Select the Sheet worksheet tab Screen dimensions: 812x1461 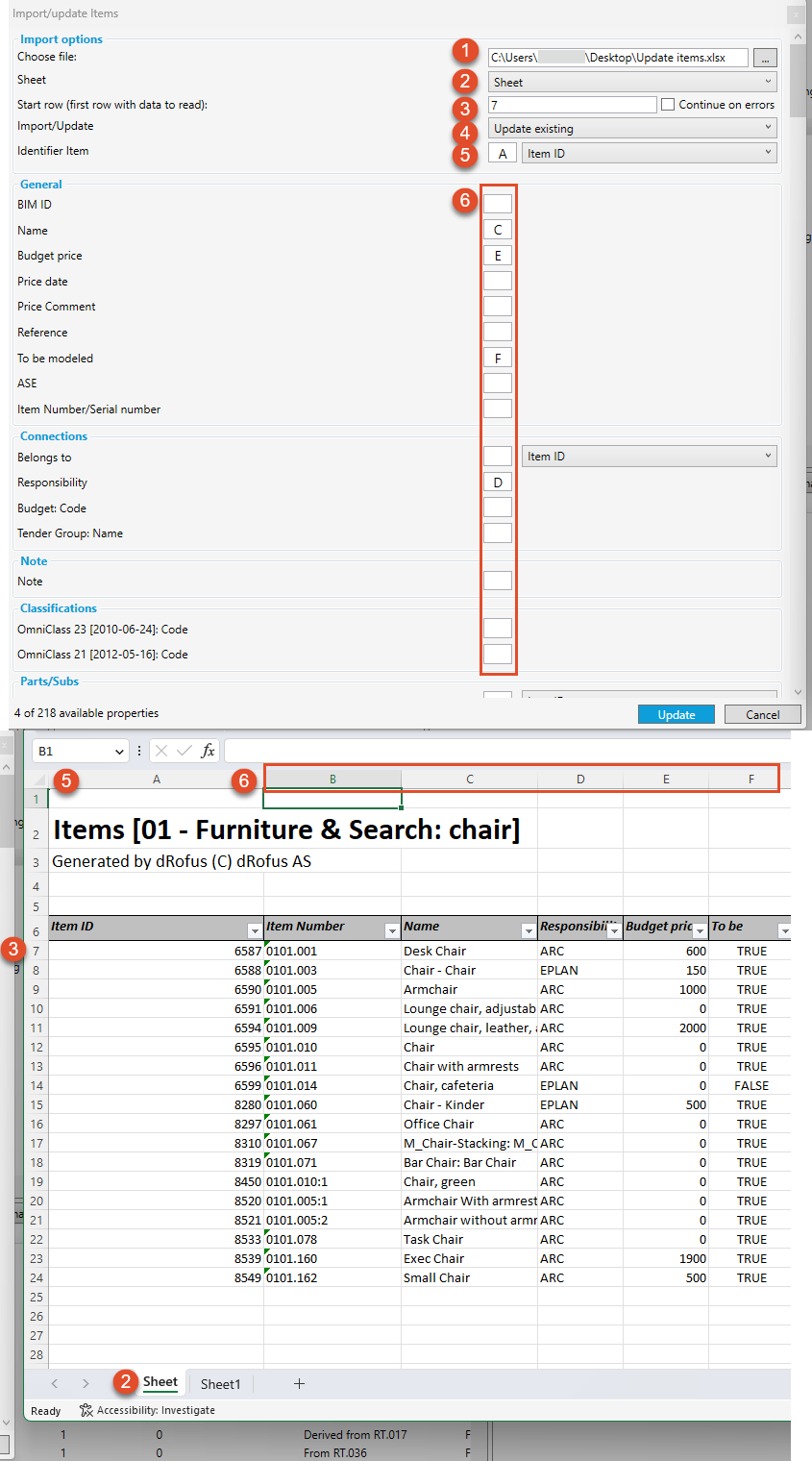pyautogui.click(x=160, y=1382)
